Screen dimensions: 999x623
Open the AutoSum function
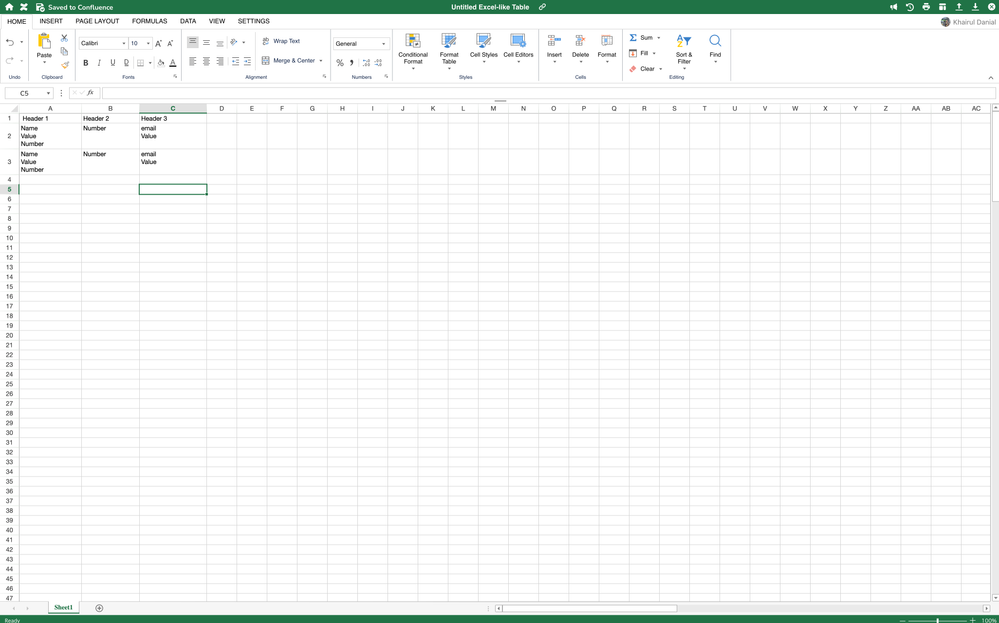coord(641,37)
